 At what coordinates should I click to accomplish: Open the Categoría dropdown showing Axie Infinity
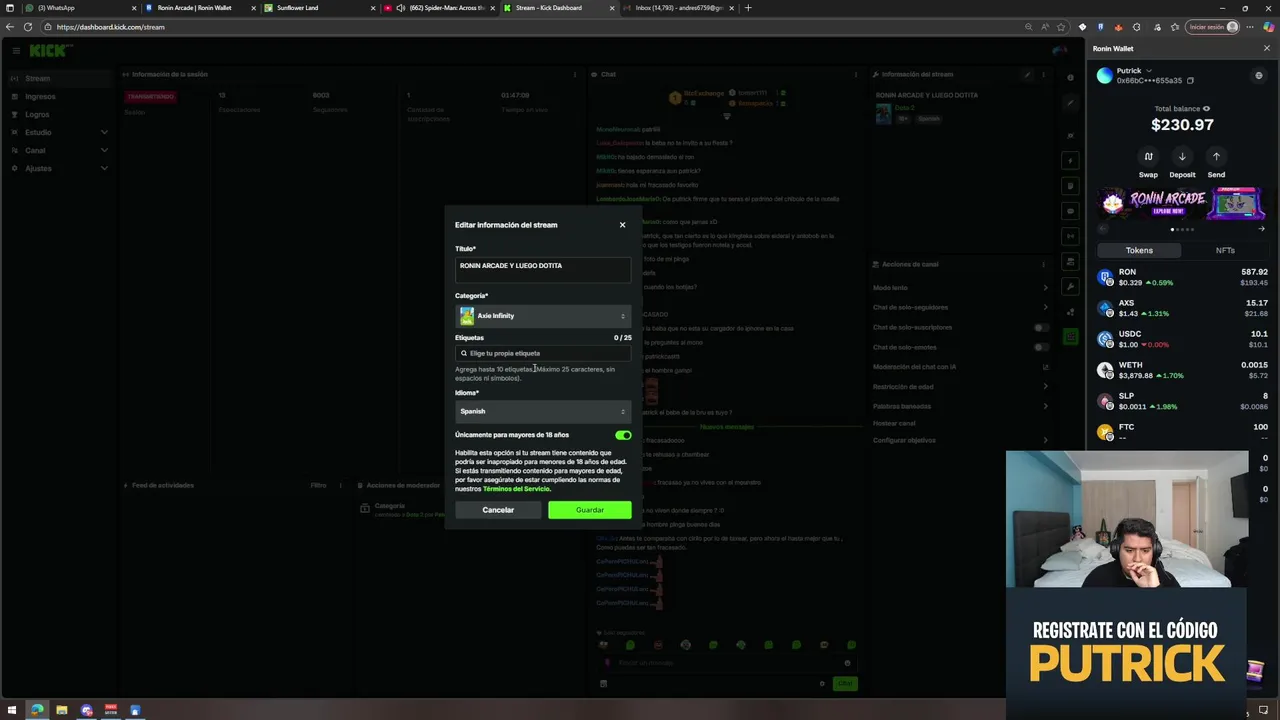[543, 316]
